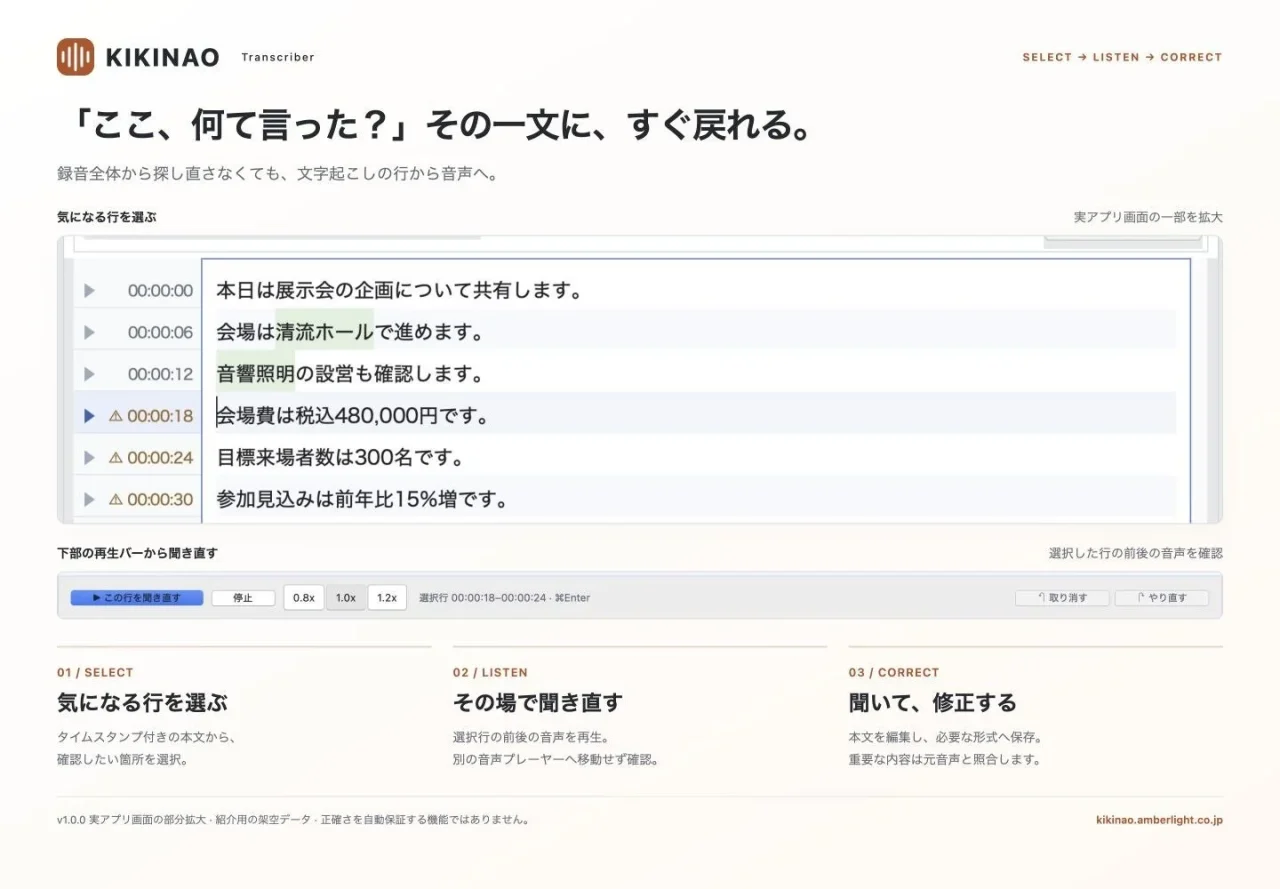The height and width of the screenshot is (889, 1280).
Task: Click the line 音響照明の設営も確認します。
Action: point(350,374)
